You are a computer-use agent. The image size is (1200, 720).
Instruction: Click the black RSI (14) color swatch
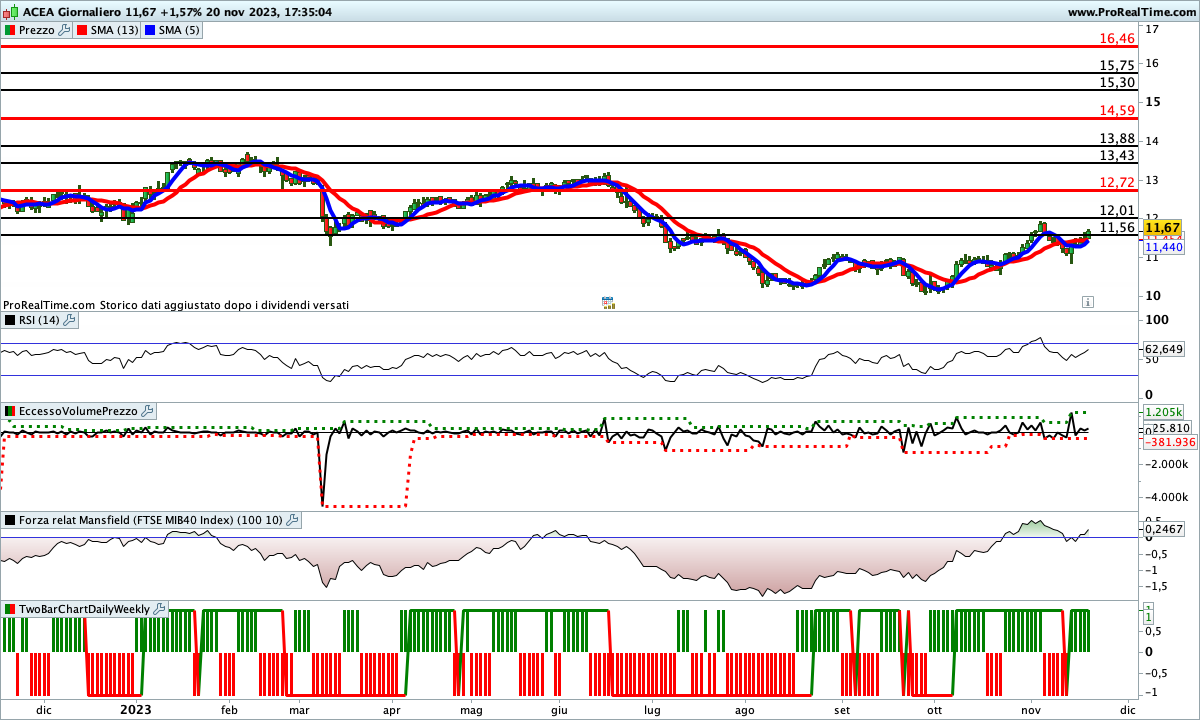(x=10, y=320)
